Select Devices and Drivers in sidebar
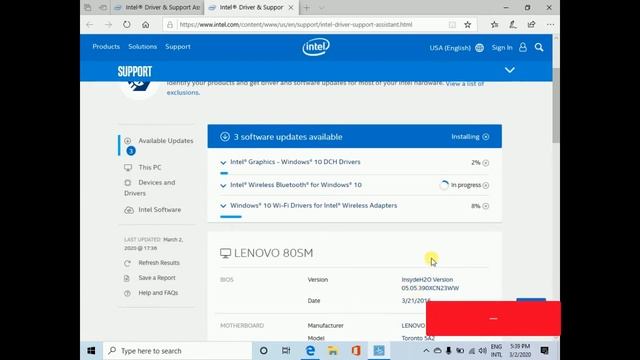640x360 pixels. point(150,188)
